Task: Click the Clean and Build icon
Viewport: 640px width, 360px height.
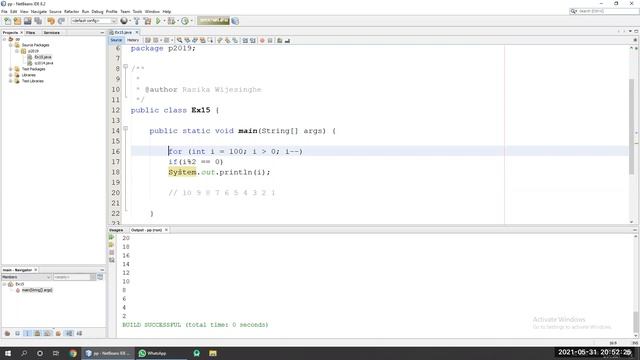Action: click(147, 21)
